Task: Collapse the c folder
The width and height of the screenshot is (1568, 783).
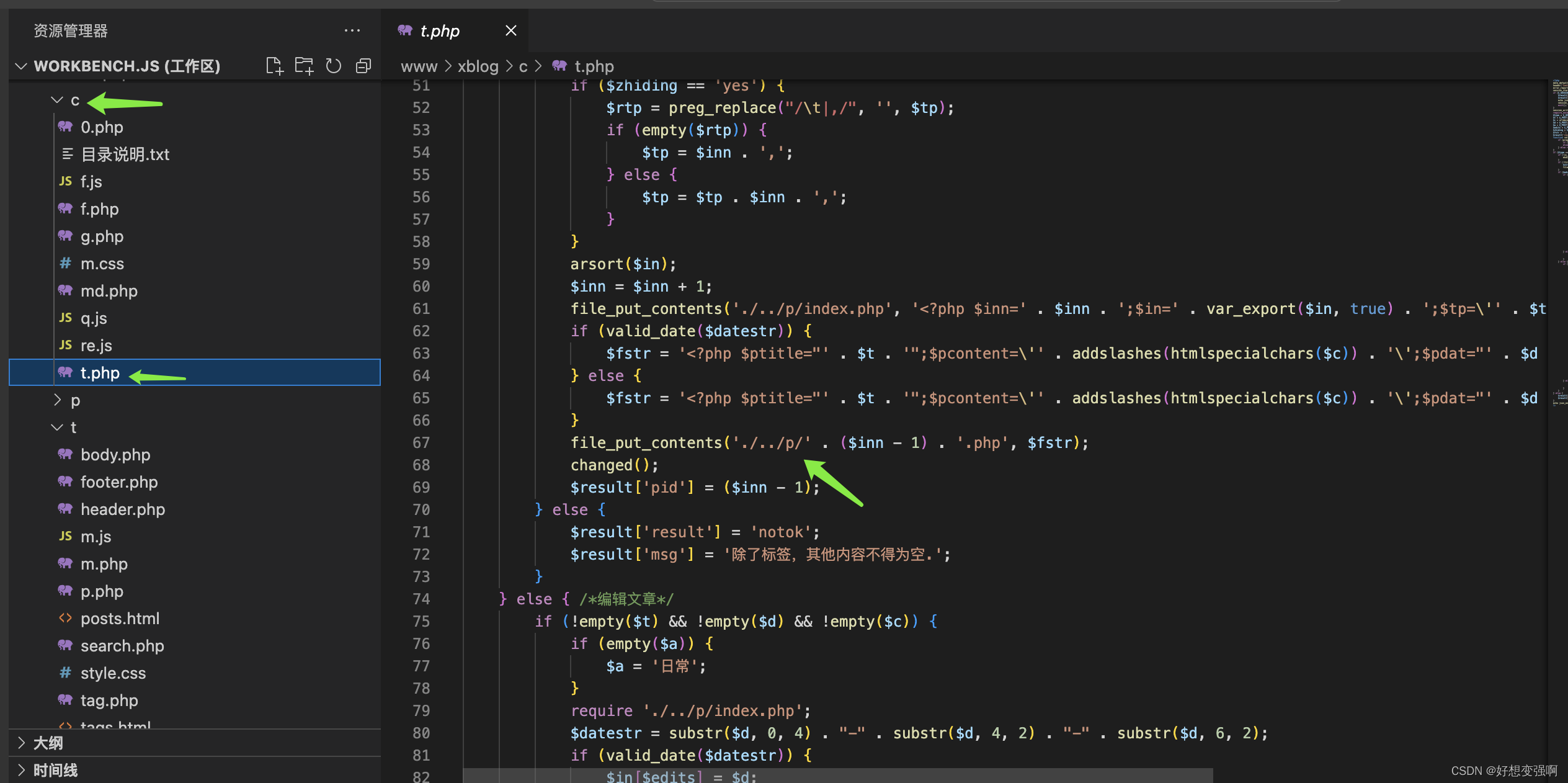Action: pyautogui.click(x=58, y=100)
